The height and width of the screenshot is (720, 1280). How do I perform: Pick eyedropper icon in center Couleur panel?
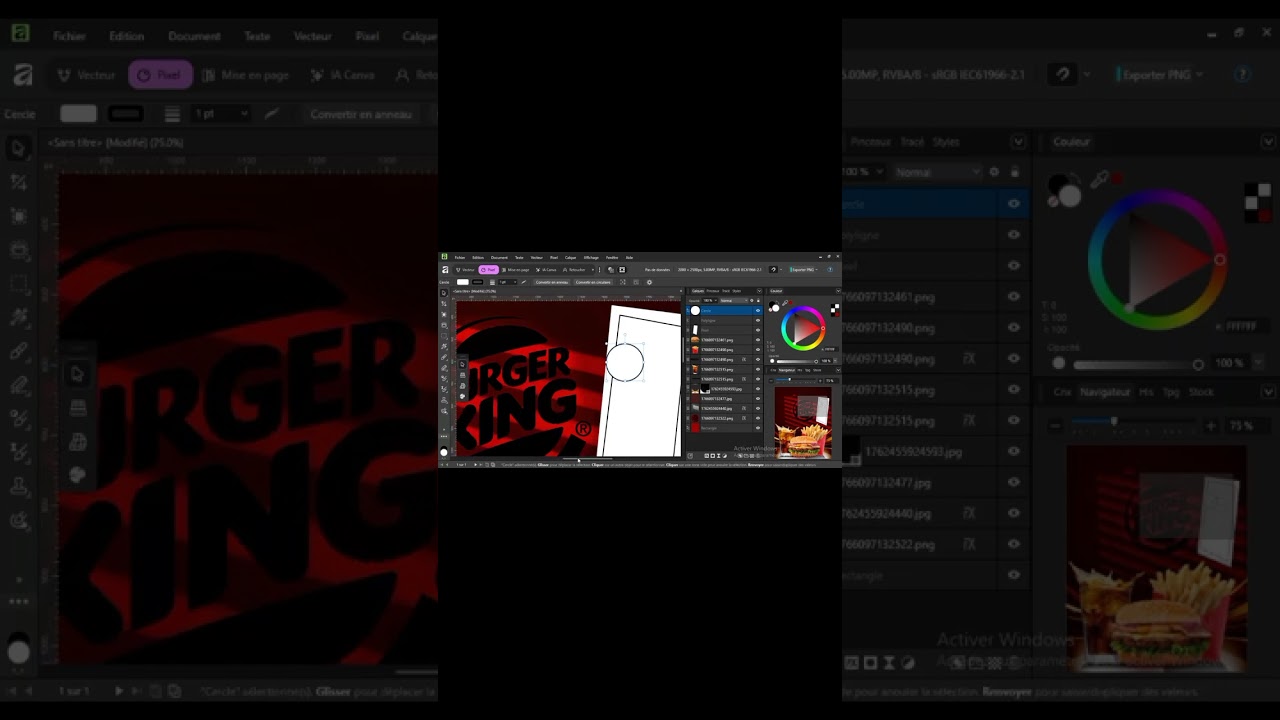pos(784,302)
